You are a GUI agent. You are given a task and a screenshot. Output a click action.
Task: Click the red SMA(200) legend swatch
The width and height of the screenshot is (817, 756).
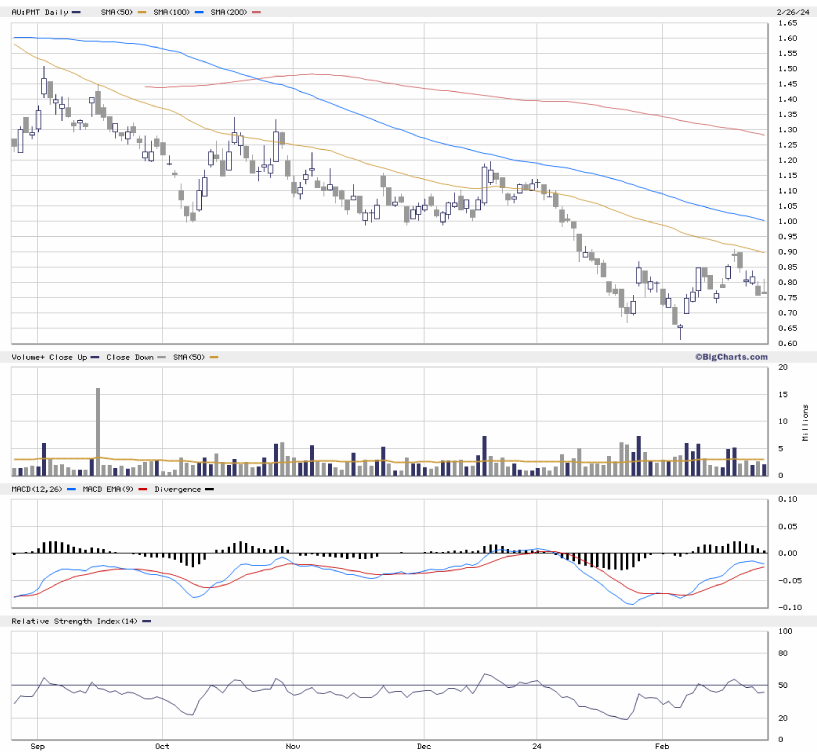(x=256, y=12)
